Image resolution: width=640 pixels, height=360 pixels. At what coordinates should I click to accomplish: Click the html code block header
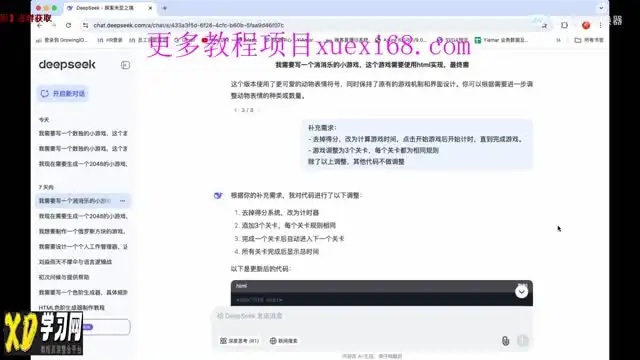point(381,286)
